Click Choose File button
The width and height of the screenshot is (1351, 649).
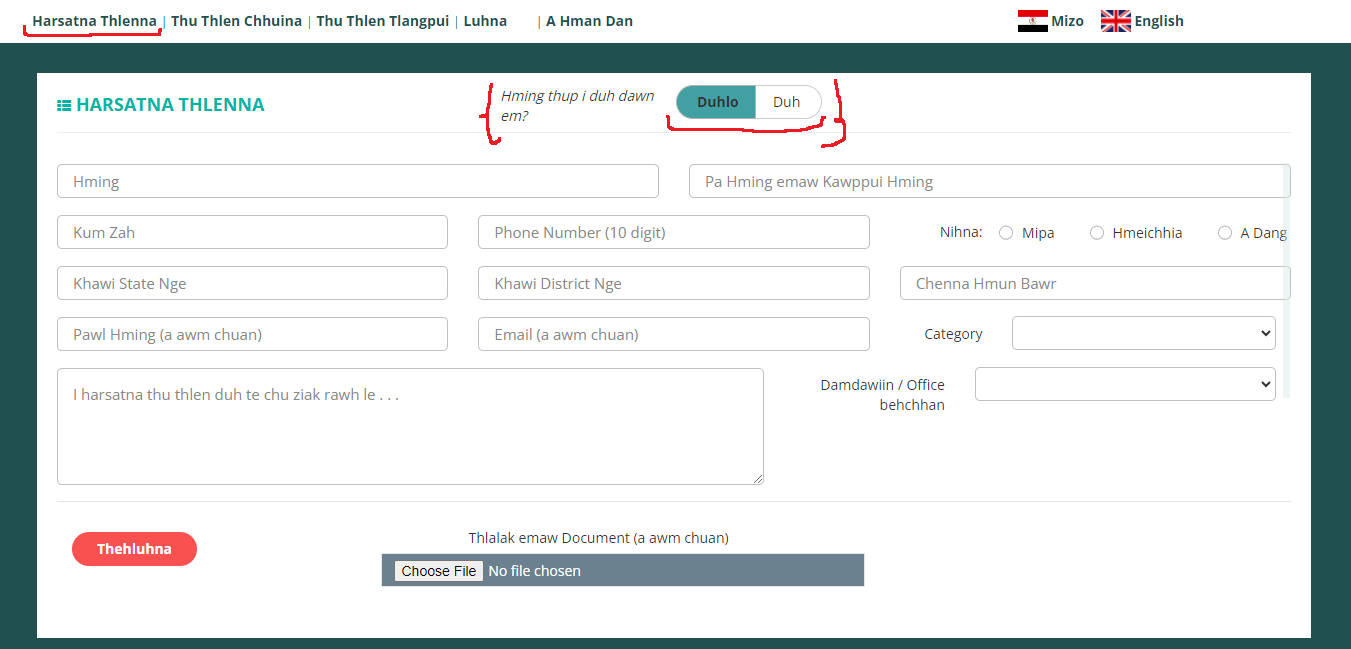[439, 571]
